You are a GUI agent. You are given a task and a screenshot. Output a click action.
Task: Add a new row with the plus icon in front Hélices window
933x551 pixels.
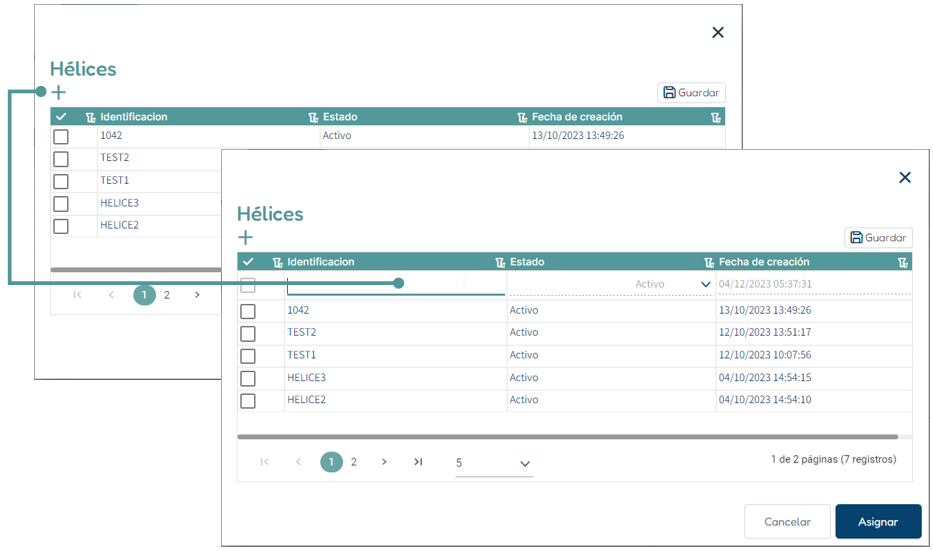pos(245,238)
